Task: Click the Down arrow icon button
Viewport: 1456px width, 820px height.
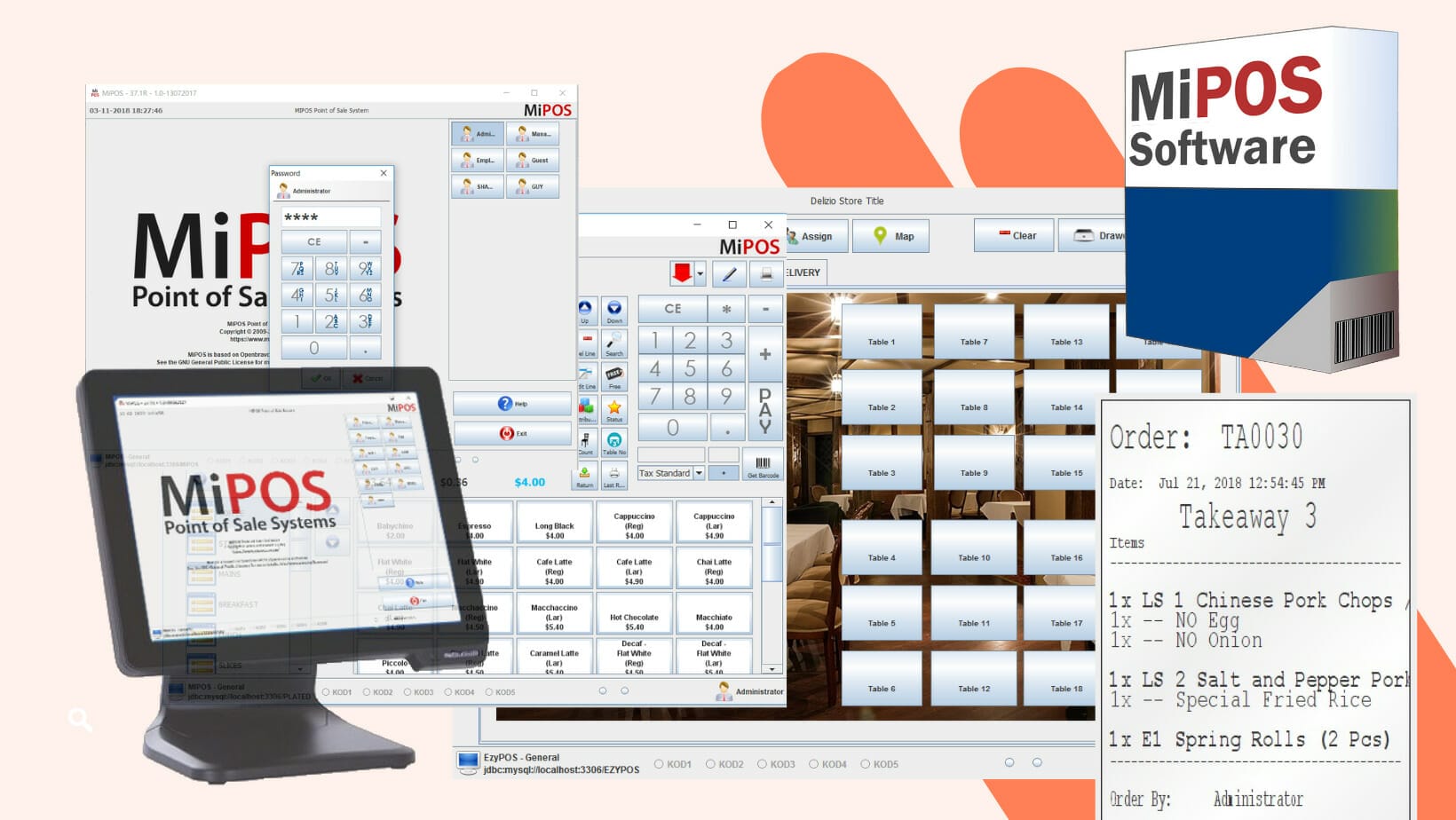Action: coord(613,311)
